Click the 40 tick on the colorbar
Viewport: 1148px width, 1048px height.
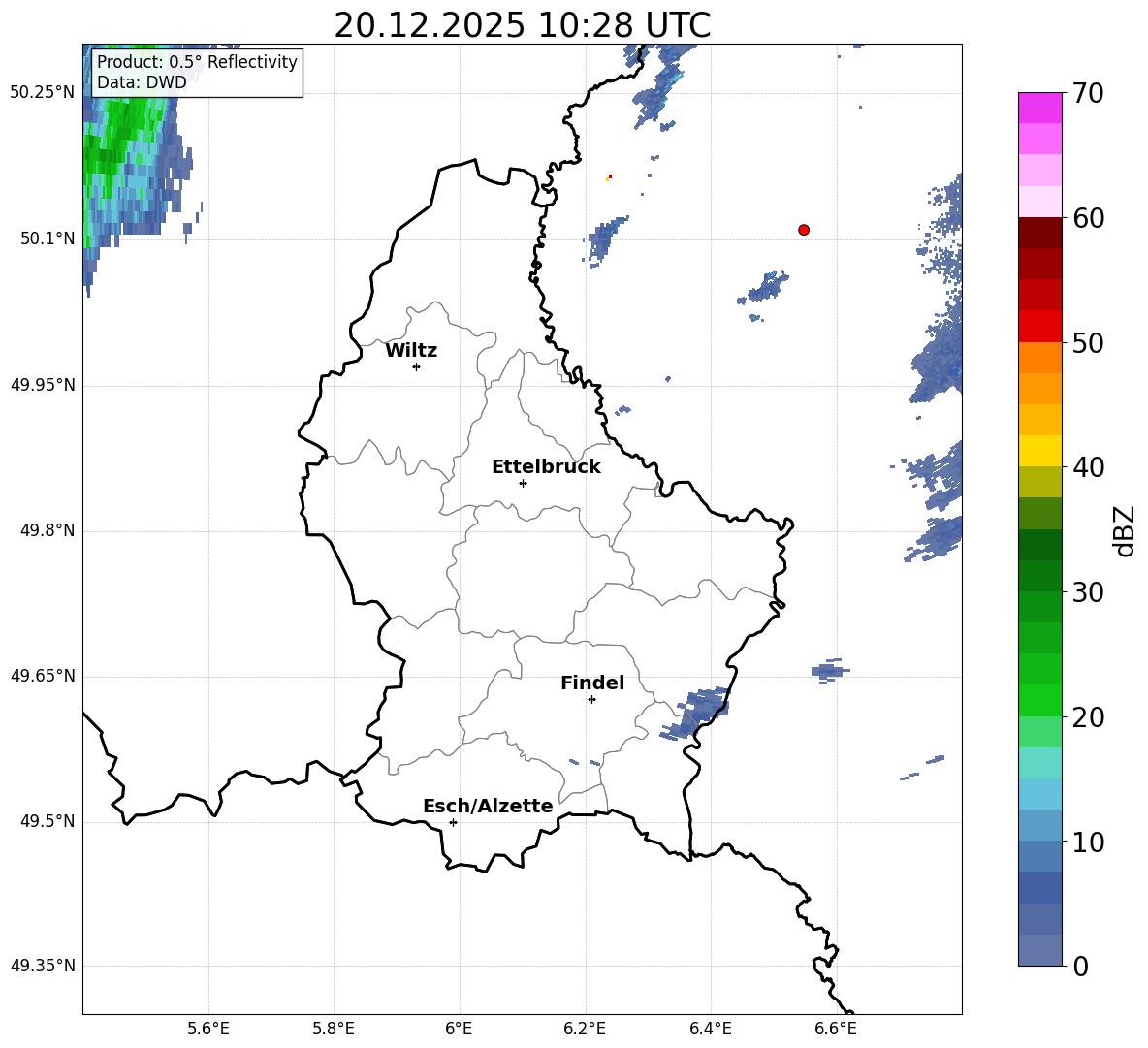click(x=1088, y=467)
